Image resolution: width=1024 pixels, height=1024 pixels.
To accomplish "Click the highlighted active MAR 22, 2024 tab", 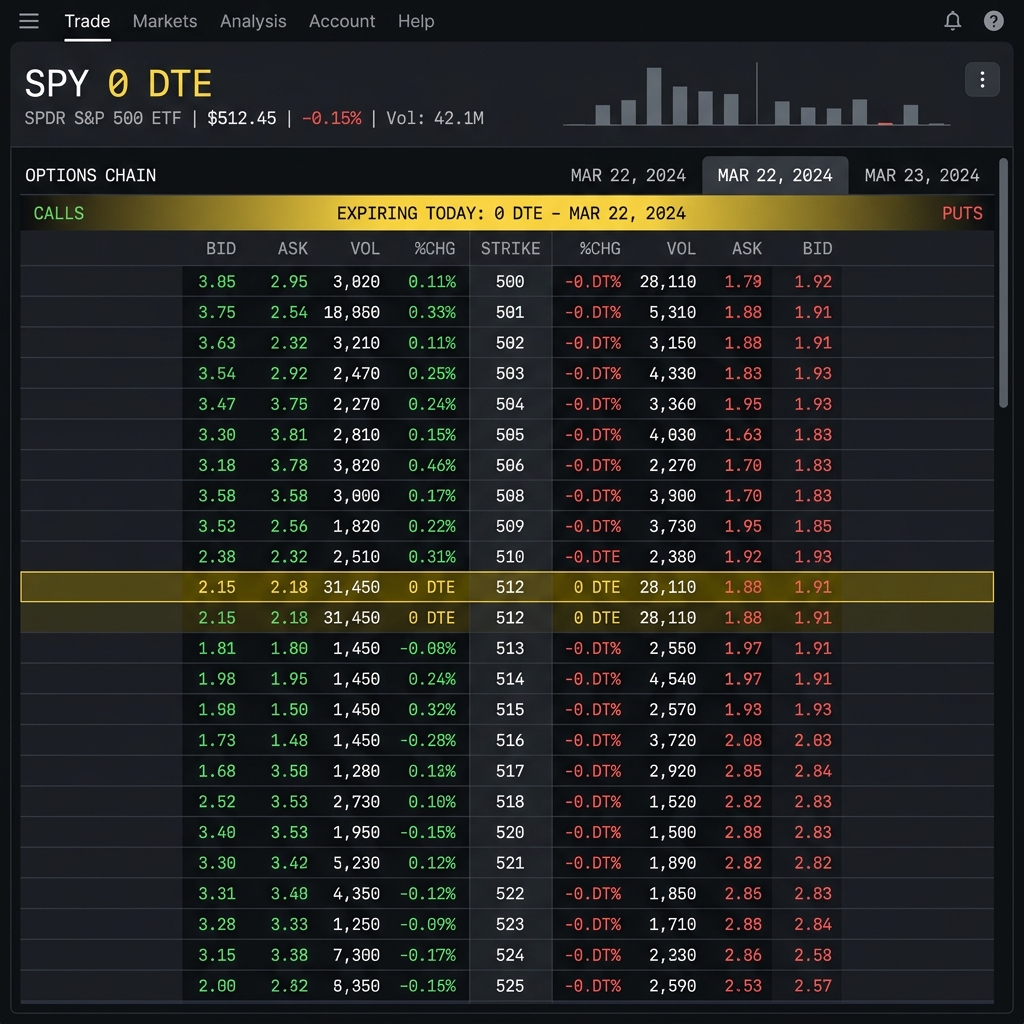I will 775,175.
